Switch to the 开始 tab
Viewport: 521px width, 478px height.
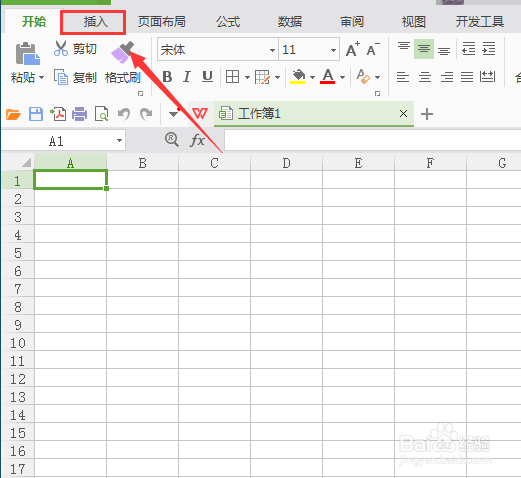point(34,22)
